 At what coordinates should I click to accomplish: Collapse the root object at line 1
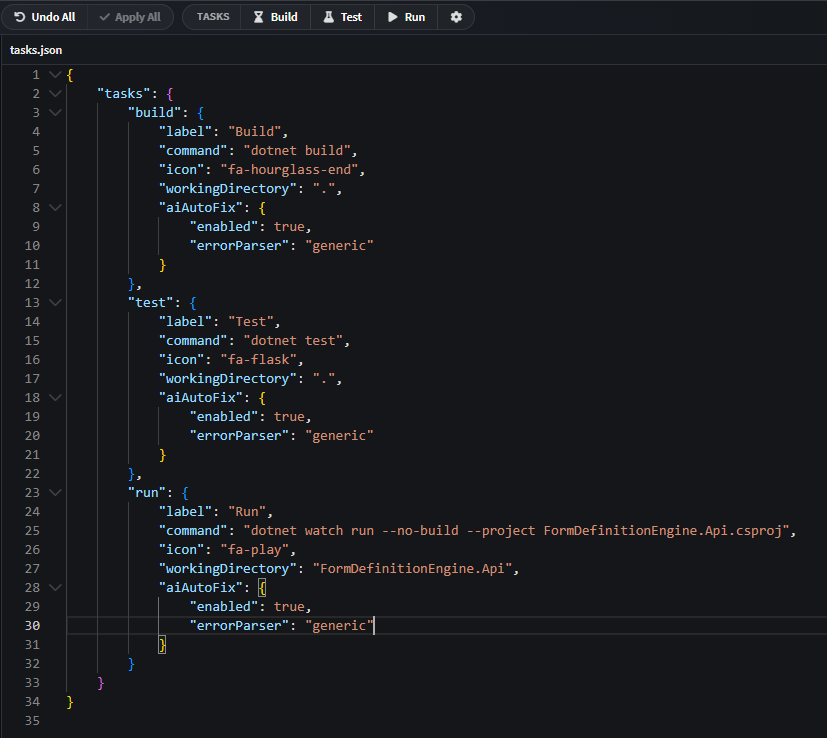coord(55,75)
